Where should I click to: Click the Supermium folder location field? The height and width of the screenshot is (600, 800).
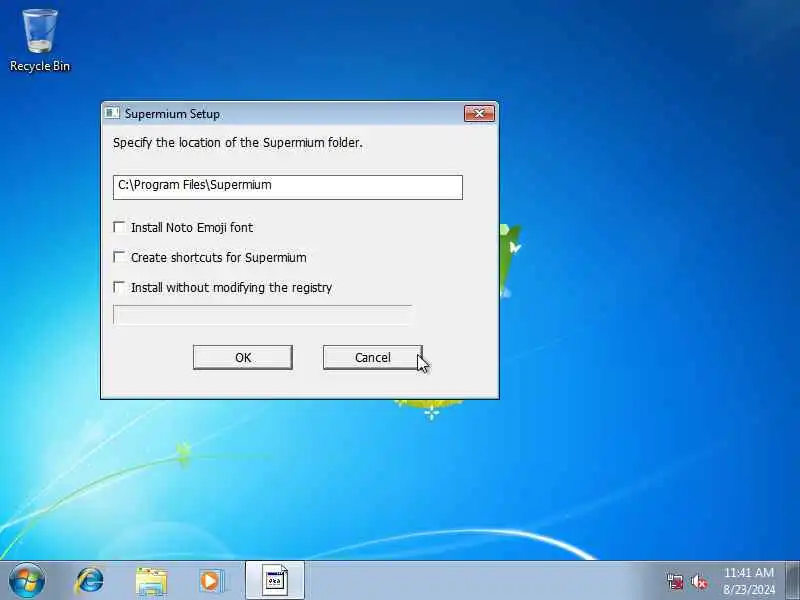tap(288, 187)
